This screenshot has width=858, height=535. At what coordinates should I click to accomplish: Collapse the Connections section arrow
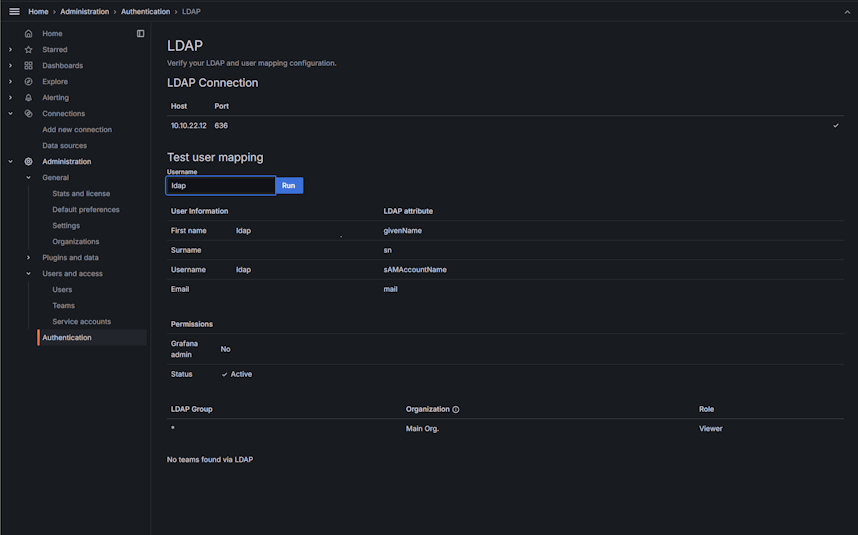(x=11, y=114)
